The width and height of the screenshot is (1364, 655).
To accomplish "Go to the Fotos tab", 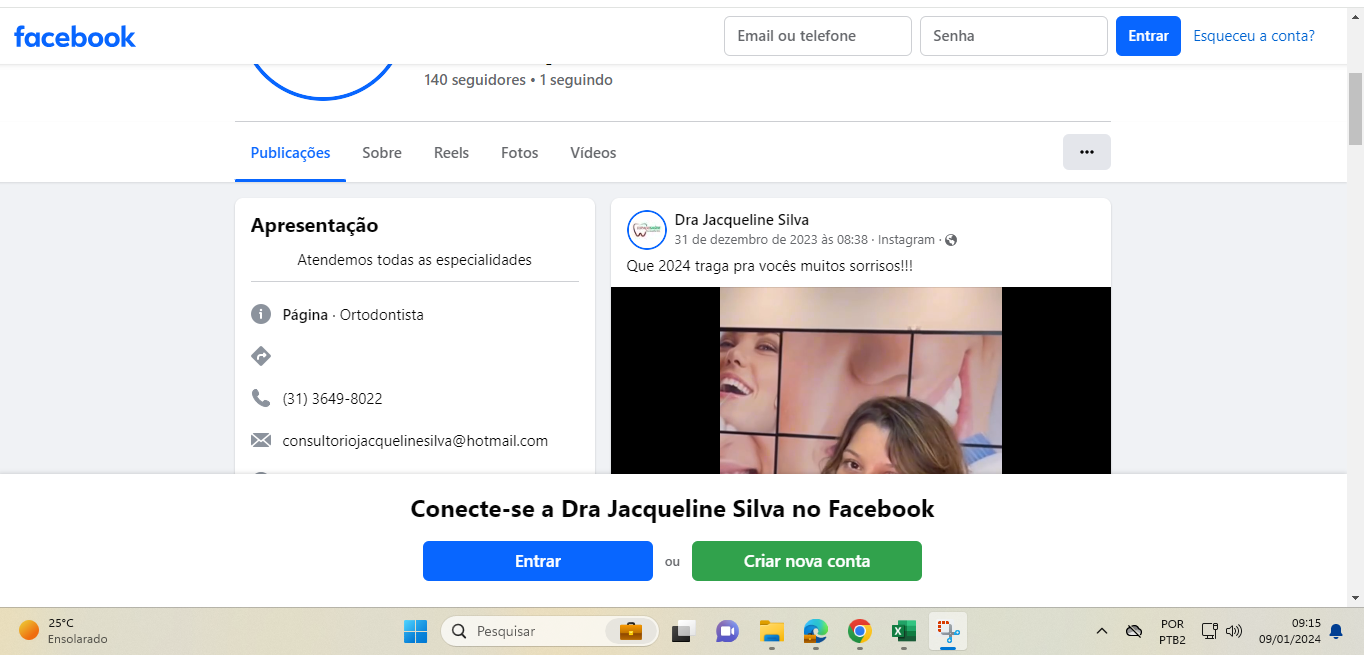I will (x=519, y=153).
